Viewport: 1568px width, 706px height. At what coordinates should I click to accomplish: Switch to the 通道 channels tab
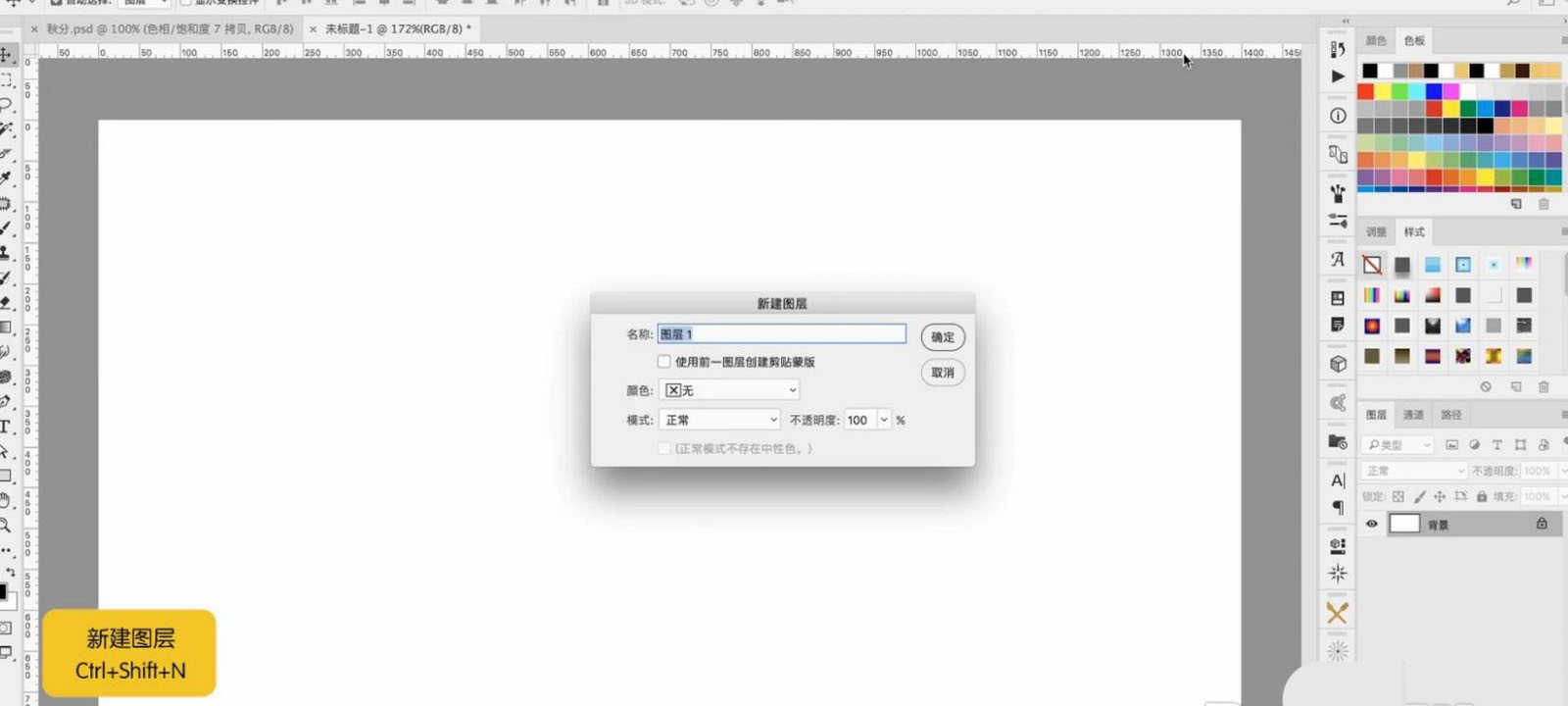pos(1413,415)
